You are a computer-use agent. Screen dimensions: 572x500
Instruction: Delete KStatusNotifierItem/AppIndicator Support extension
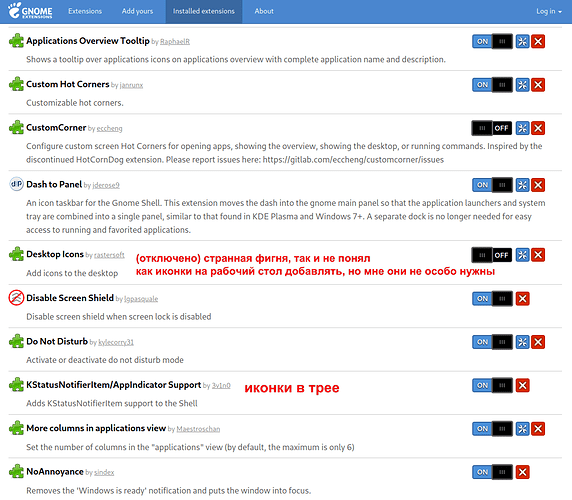click(522, 385)
